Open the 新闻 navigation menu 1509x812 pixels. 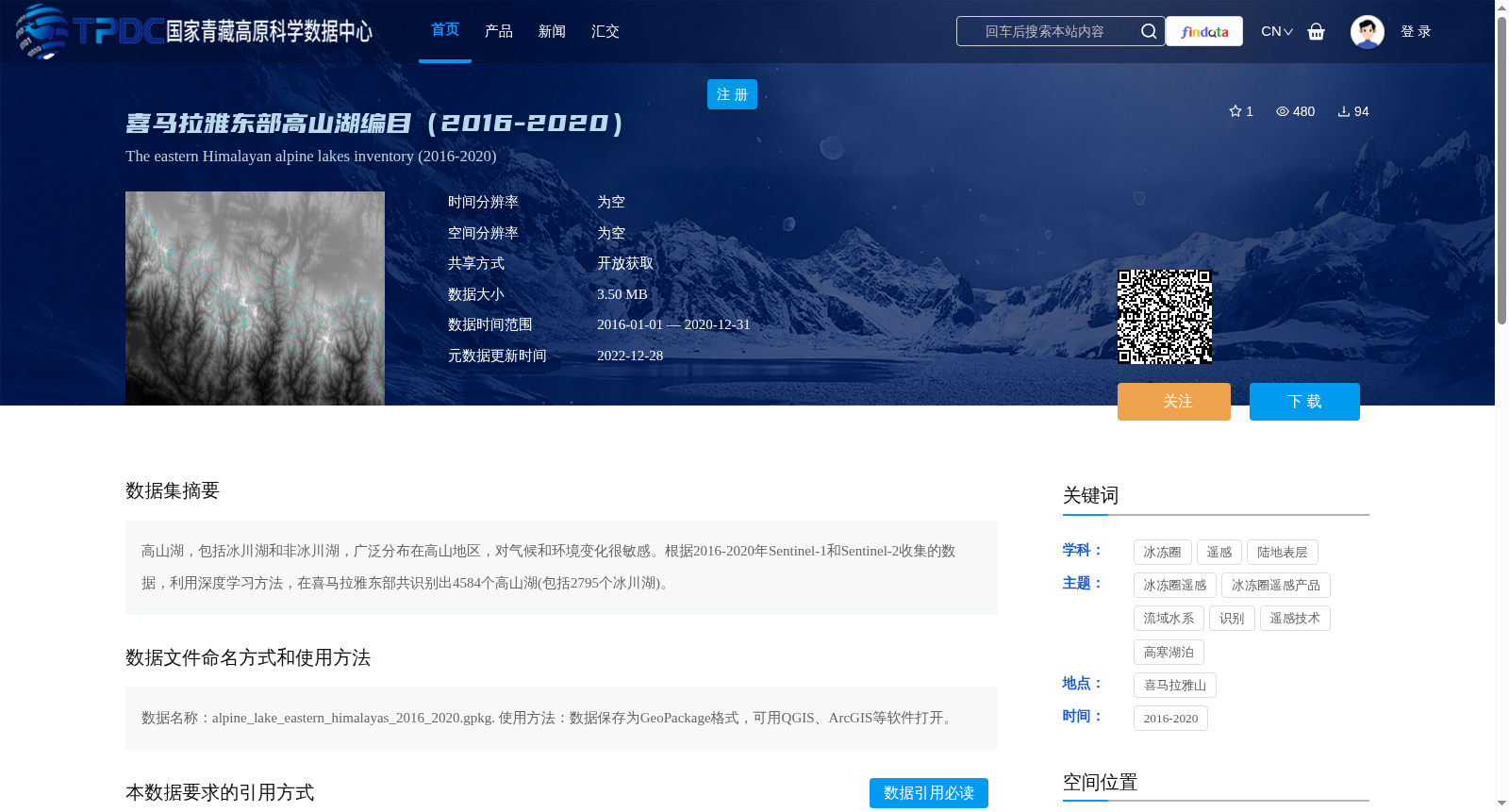coord(552,31)
